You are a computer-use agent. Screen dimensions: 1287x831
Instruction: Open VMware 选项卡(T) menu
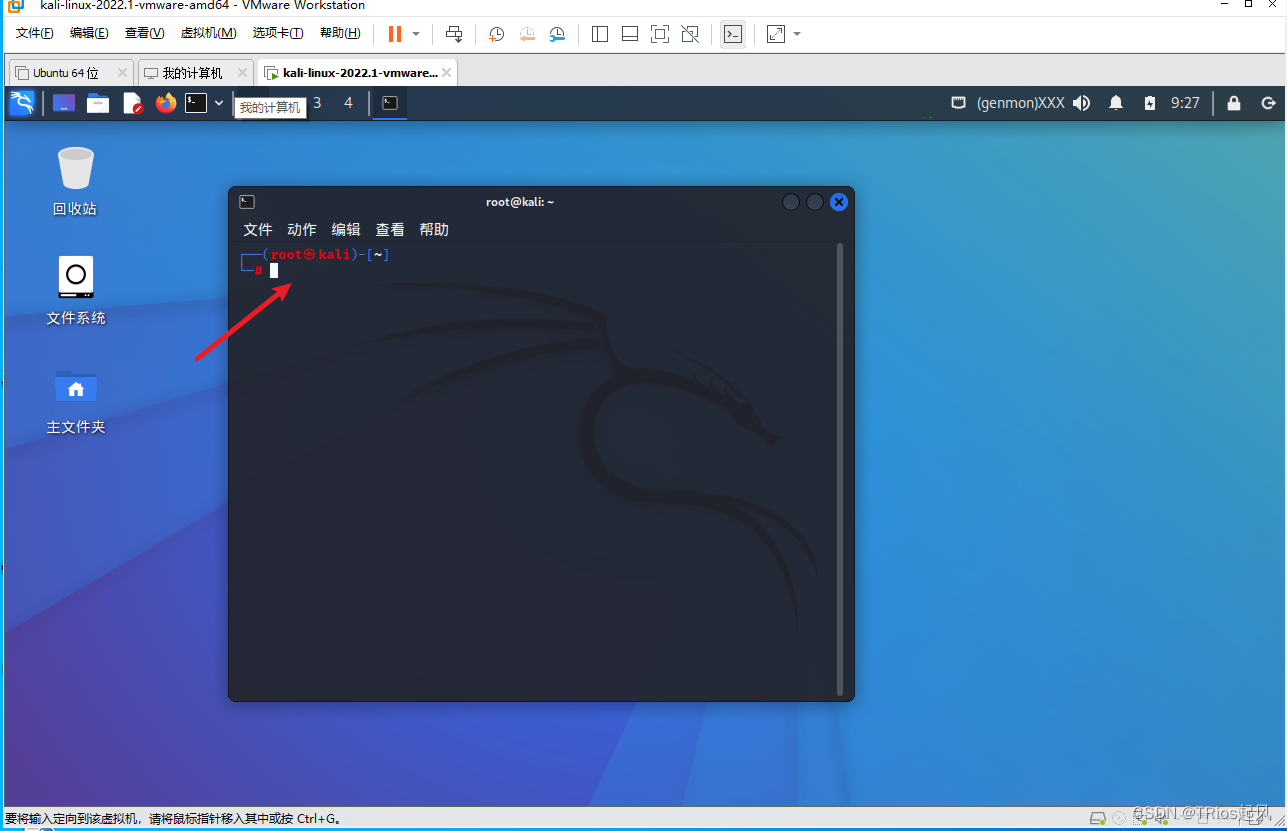278,33
